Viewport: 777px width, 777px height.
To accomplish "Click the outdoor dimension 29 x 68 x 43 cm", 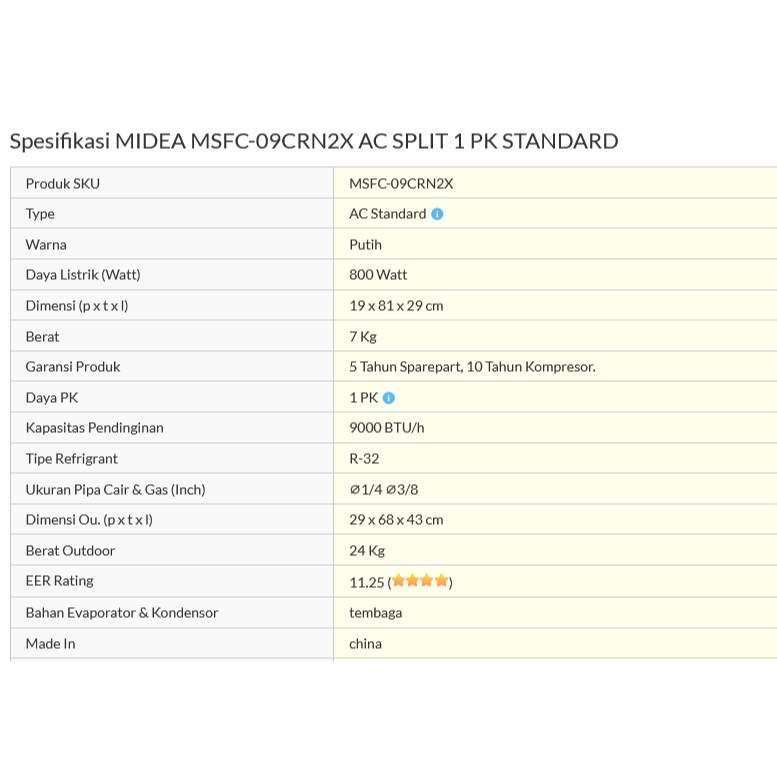I will [x=396, y=520].
